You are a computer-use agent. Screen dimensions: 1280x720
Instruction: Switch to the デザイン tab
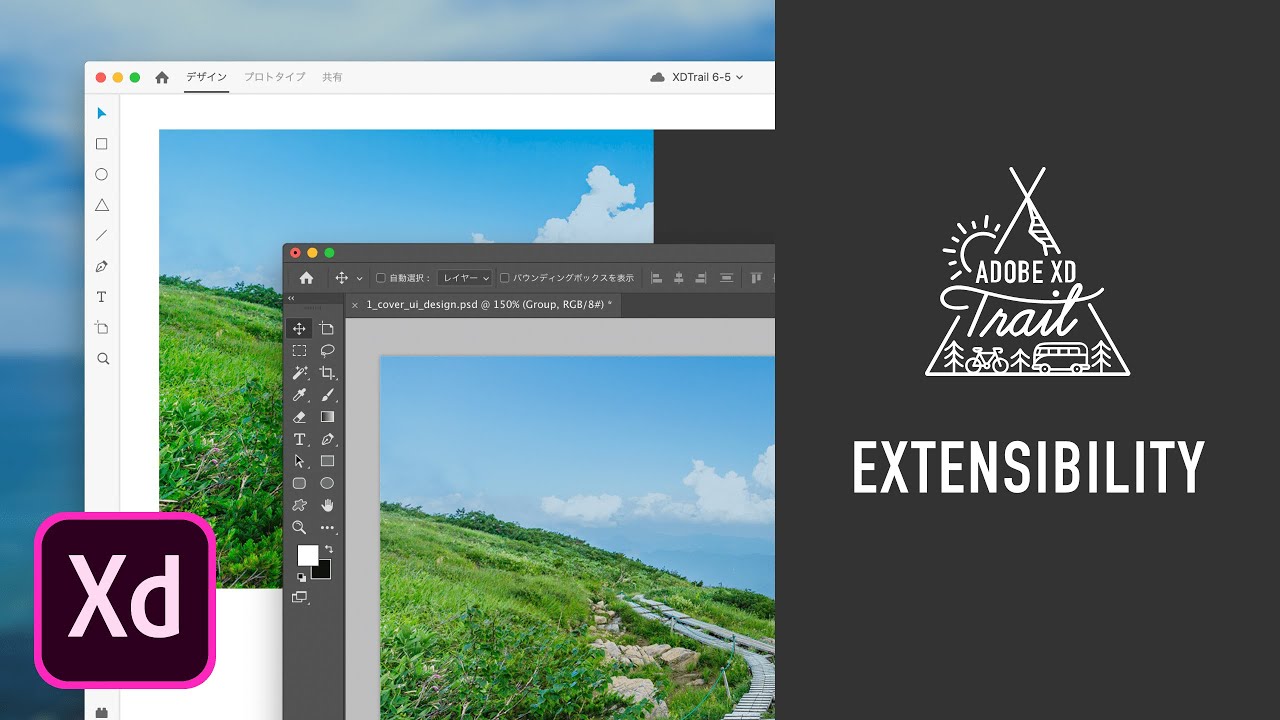coord(207,77)
